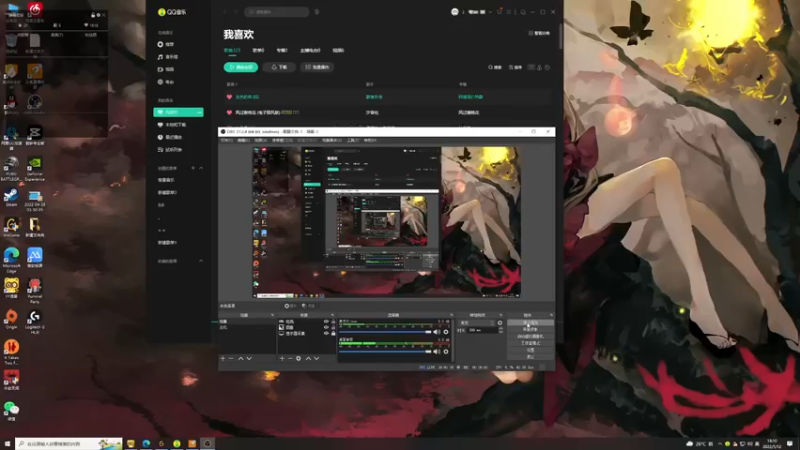The width and height of the screenshot is (800, 450).
Task: Toggle visibility eye of display capture source
Action: (x=326, y=333)
